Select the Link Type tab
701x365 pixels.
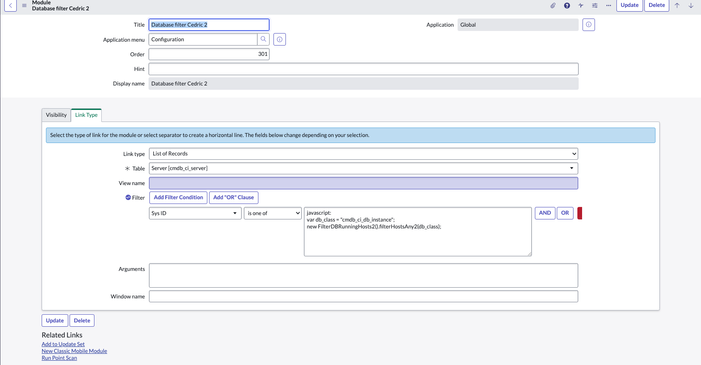(x=86, y=115)
